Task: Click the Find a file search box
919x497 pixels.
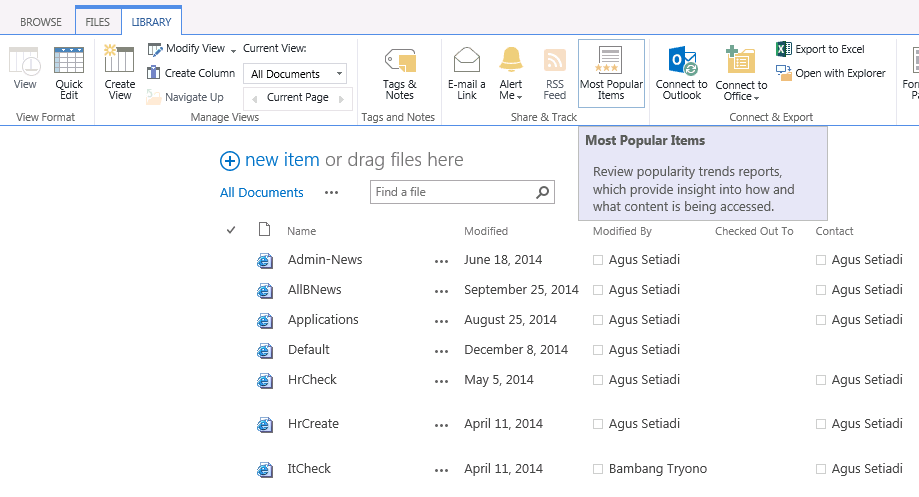Action: (453, 192)
